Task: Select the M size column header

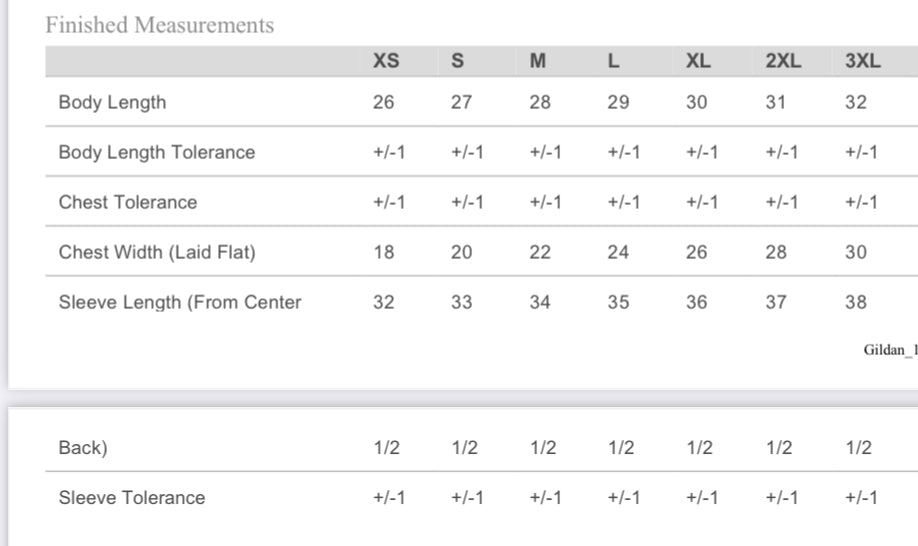Action: click(x=537, y=61)
